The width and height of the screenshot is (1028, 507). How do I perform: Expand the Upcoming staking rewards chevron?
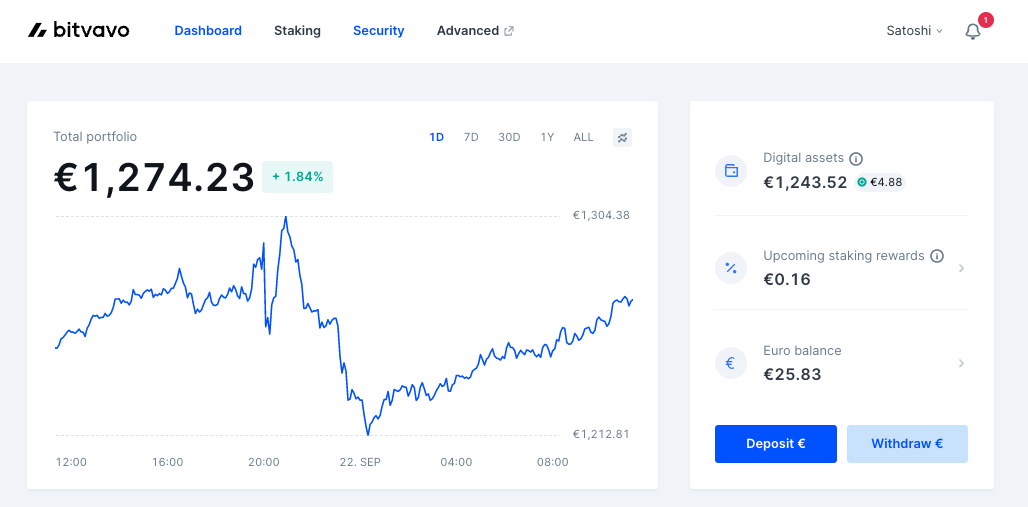961,268
